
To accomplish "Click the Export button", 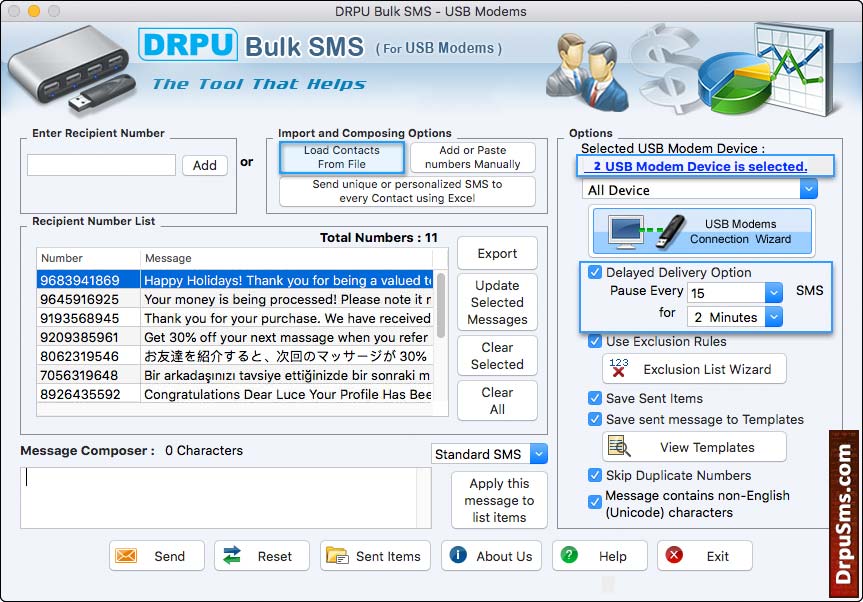I will tap(497, 254).
